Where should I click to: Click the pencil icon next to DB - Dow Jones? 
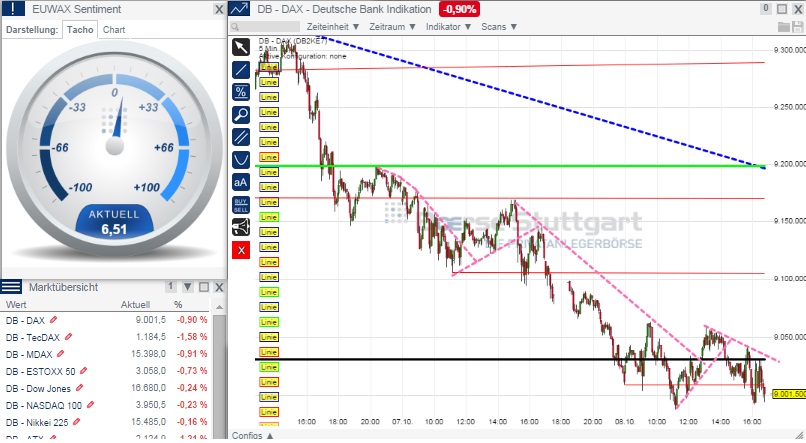[x=79, y=387]
